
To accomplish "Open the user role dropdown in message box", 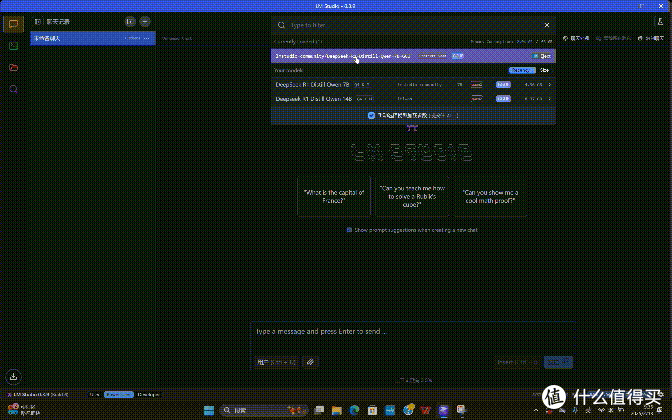I will pyautogui.click(x=276, y=362).
